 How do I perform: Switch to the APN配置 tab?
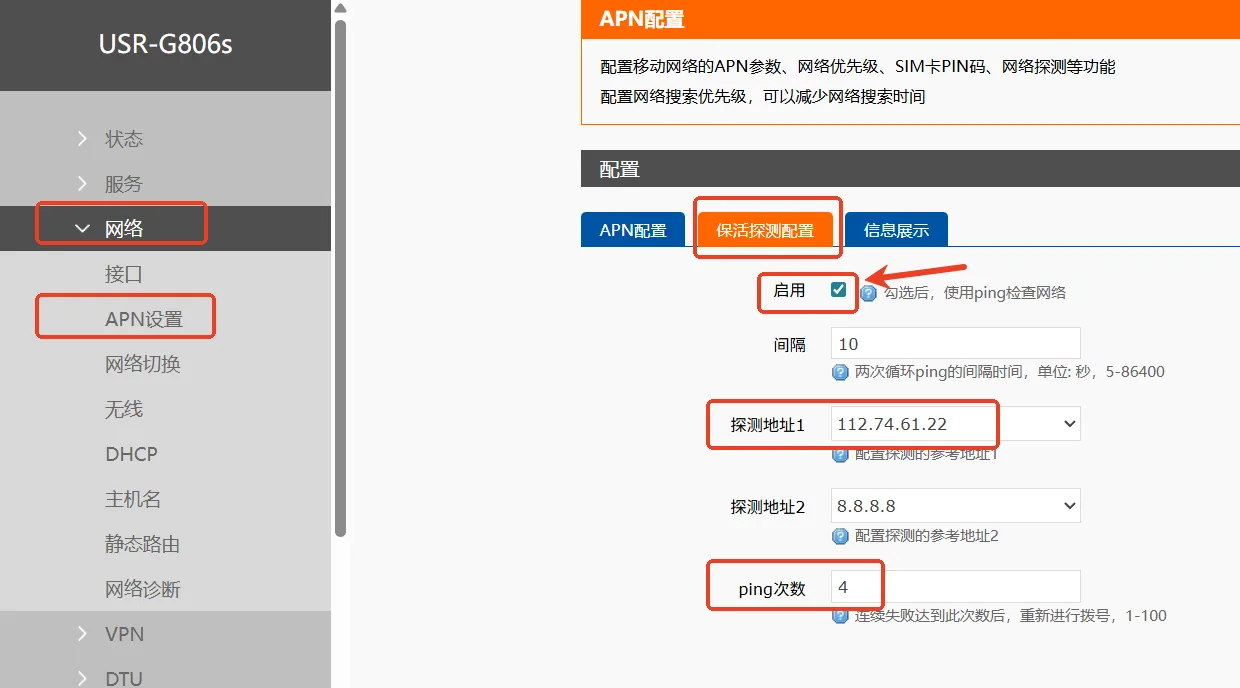(x=633, y=230)
